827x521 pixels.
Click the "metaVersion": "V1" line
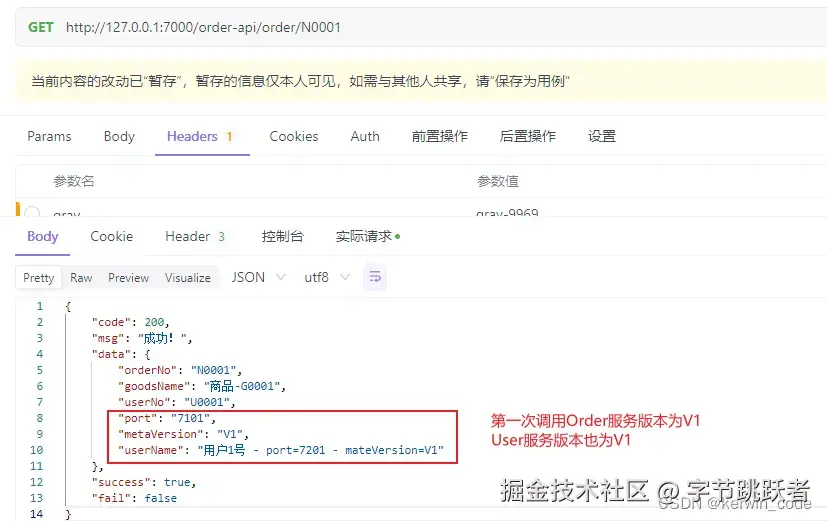click(x=183, y=434)
